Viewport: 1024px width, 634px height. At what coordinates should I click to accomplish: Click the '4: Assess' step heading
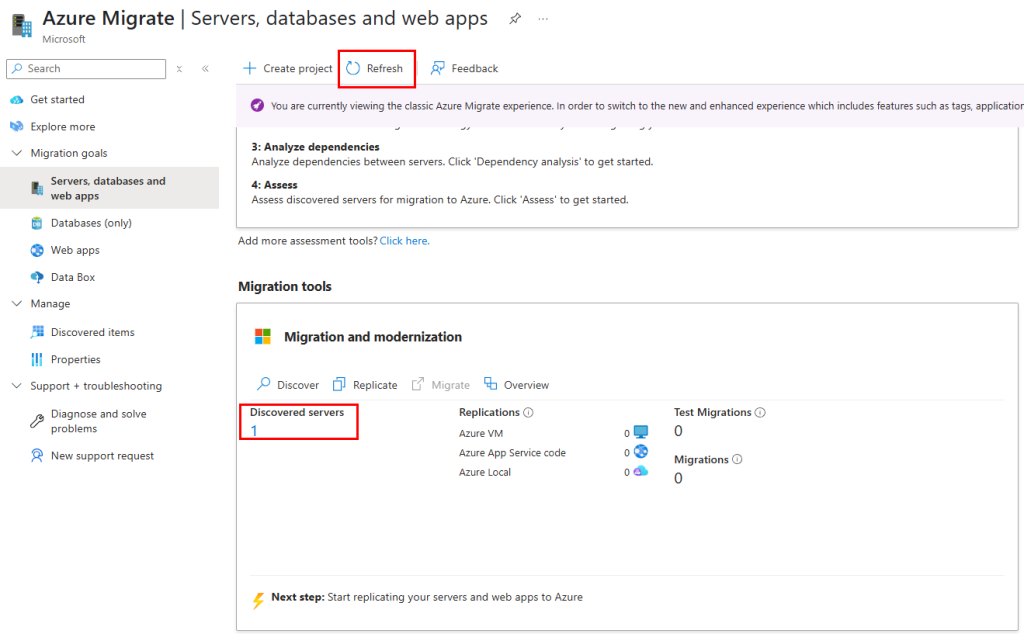274,185
